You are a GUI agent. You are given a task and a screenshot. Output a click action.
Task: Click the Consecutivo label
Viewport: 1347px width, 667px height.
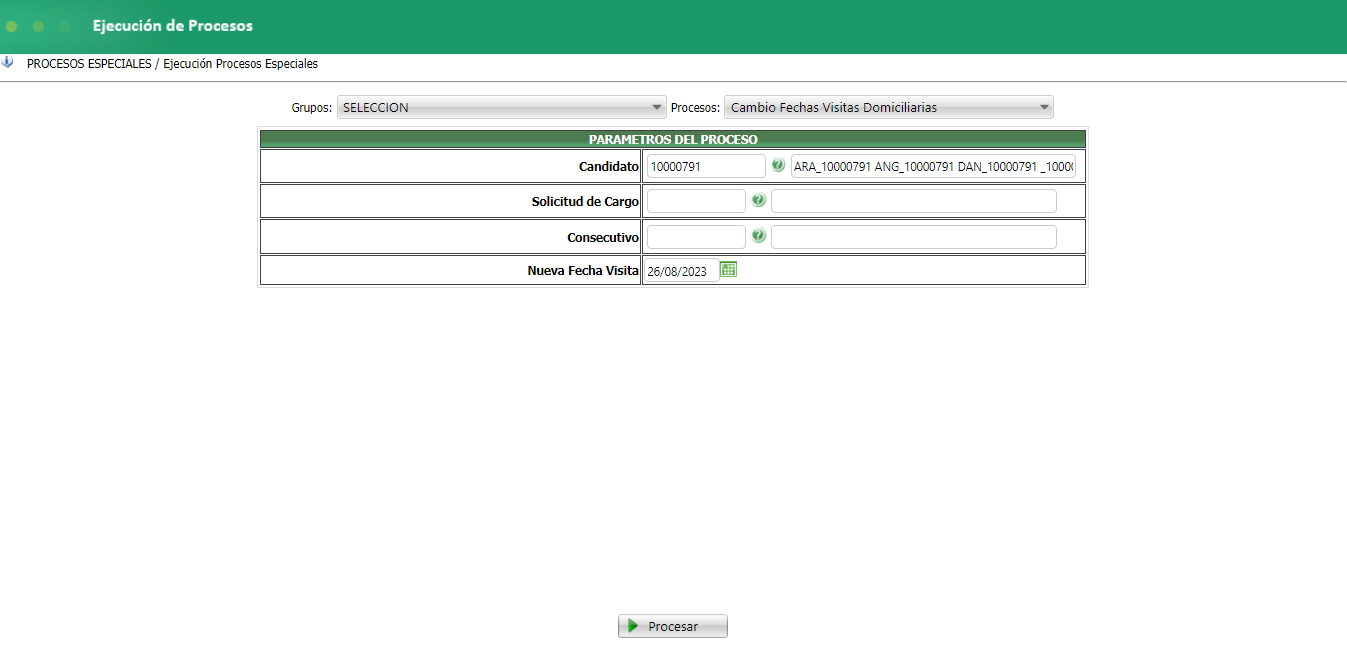602,237
